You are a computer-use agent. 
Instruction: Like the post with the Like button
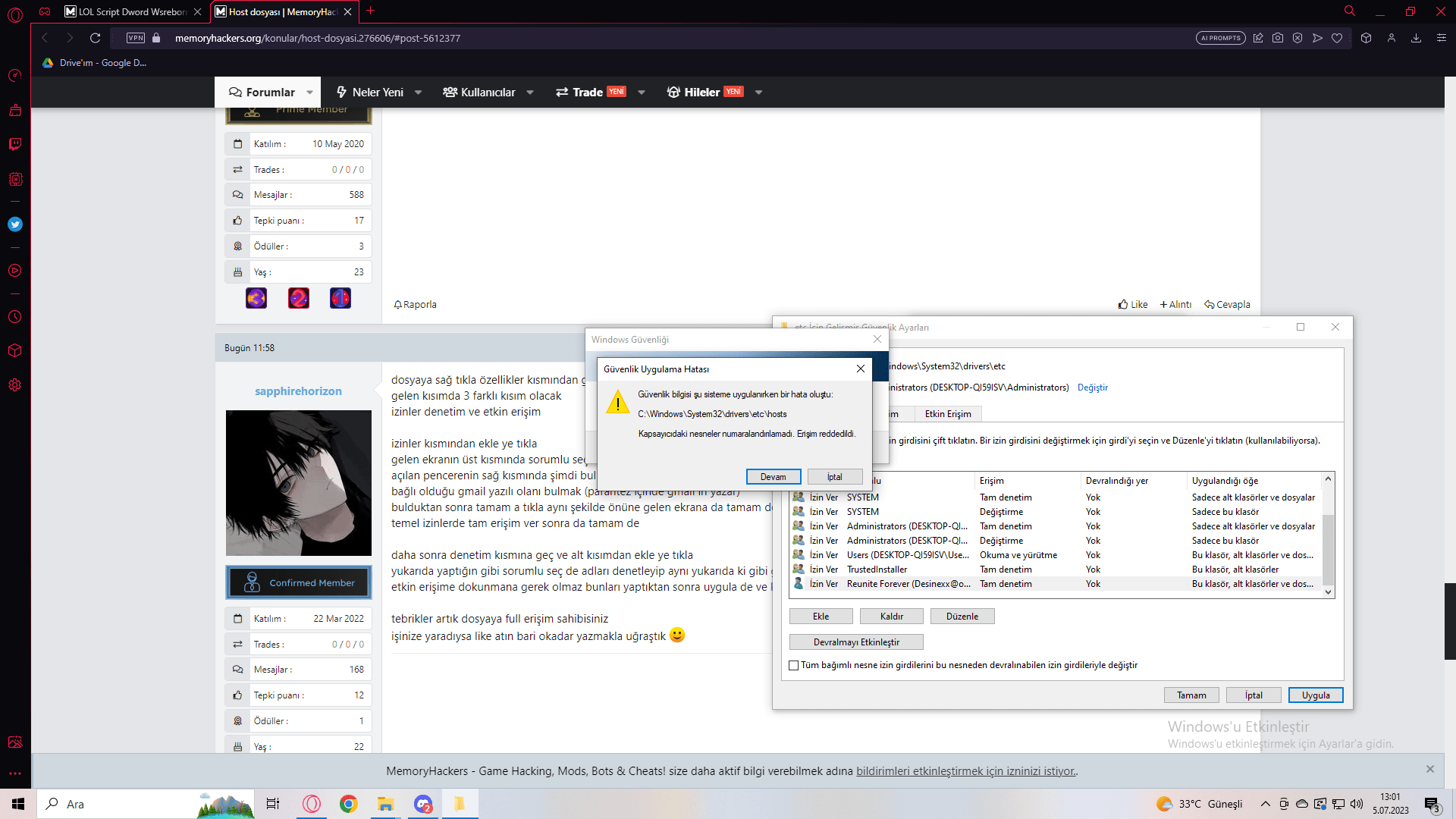click(1133, 305)
